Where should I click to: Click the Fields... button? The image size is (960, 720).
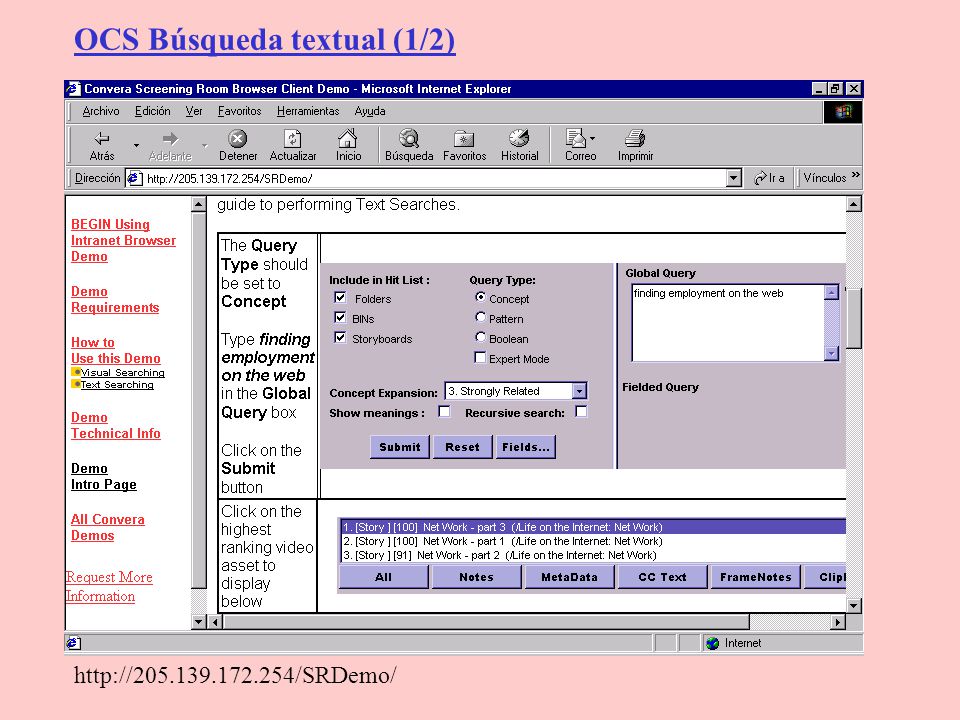[x=526, y=447]
